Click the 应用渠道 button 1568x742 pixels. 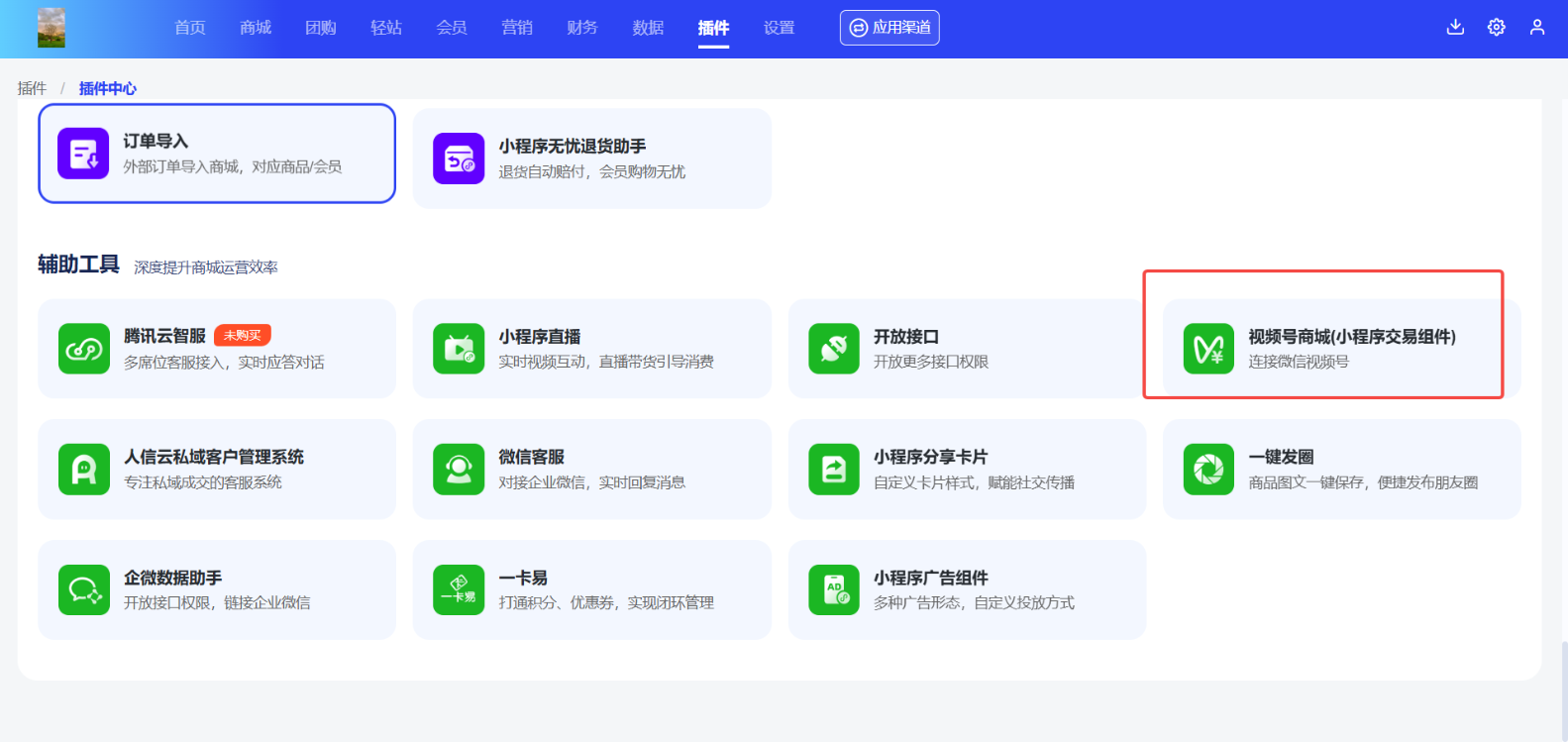889,28
